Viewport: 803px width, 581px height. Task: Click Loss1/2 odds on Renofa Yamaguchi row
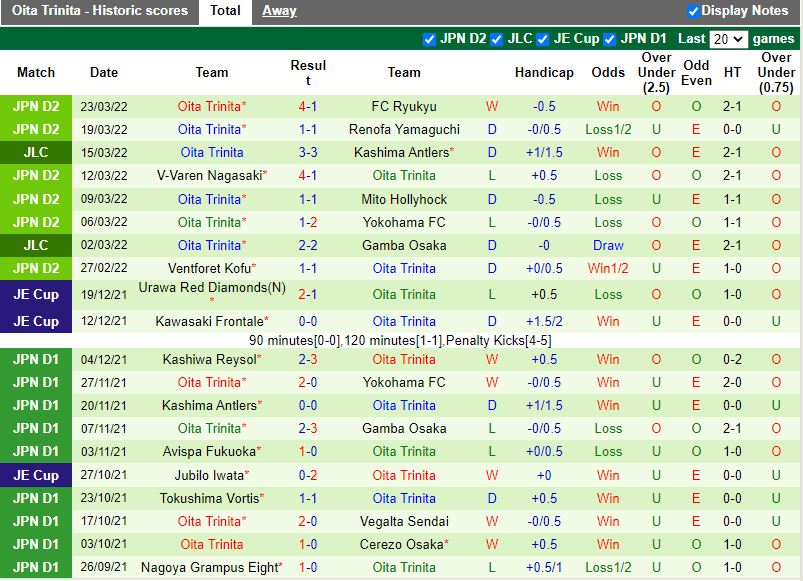tap(608, 130)
